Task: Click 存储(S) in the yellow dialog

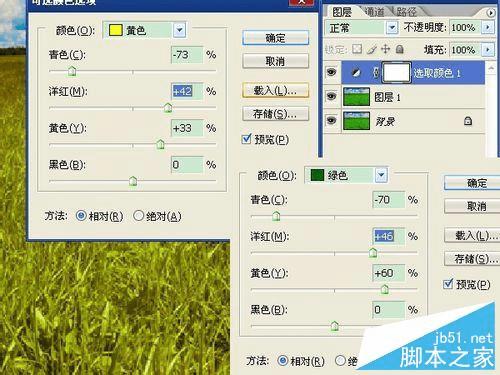Action: coord(275,114)
